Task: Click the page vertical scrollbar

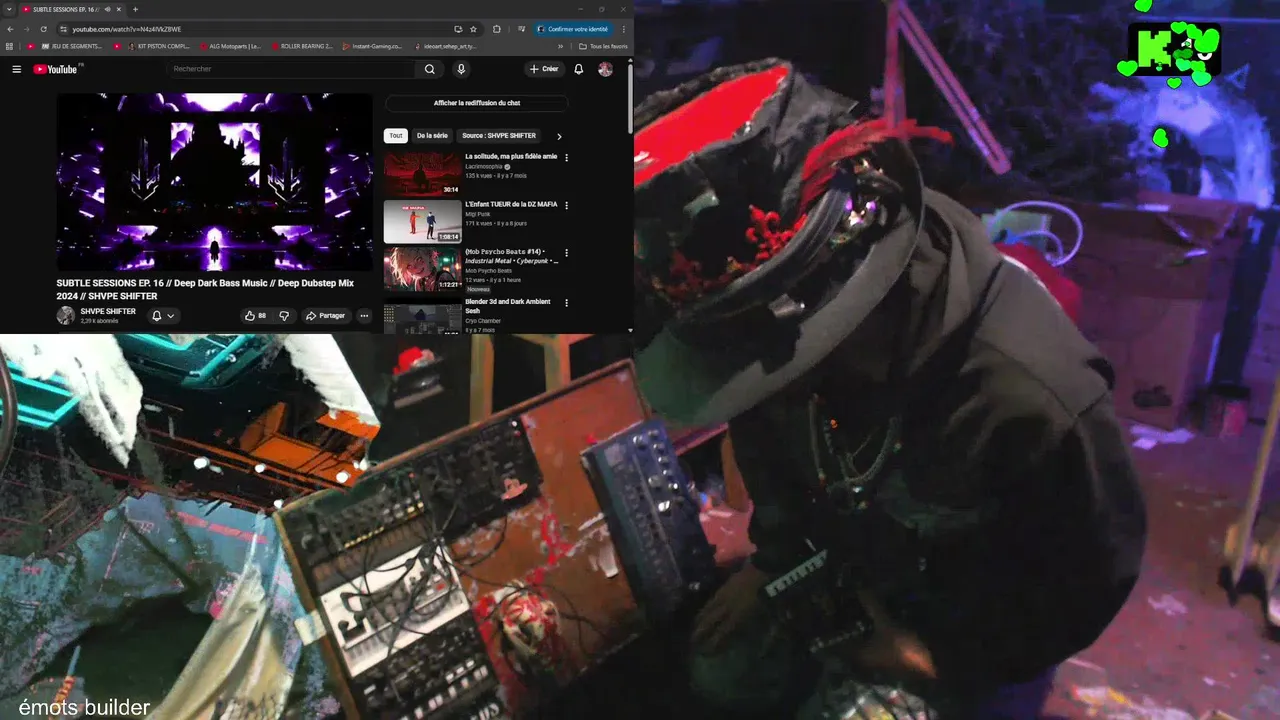Action: coord(630,96)
